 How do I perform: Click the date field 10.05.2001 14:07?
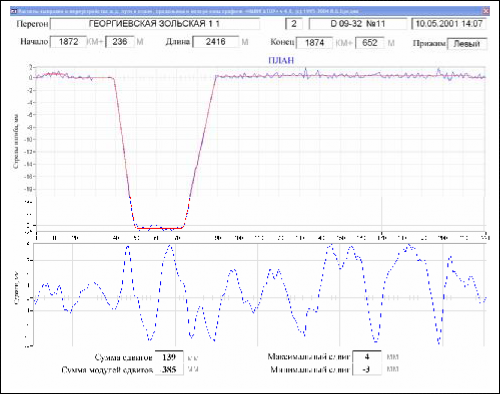[x=449, y=24]
